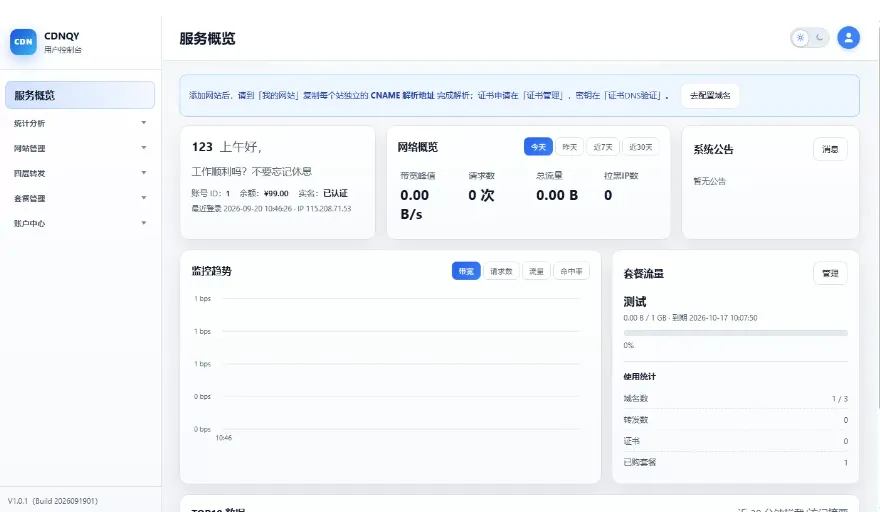Expand the 网站管理 sidebar menu
The image size is (880, 512).
[80, 148]
